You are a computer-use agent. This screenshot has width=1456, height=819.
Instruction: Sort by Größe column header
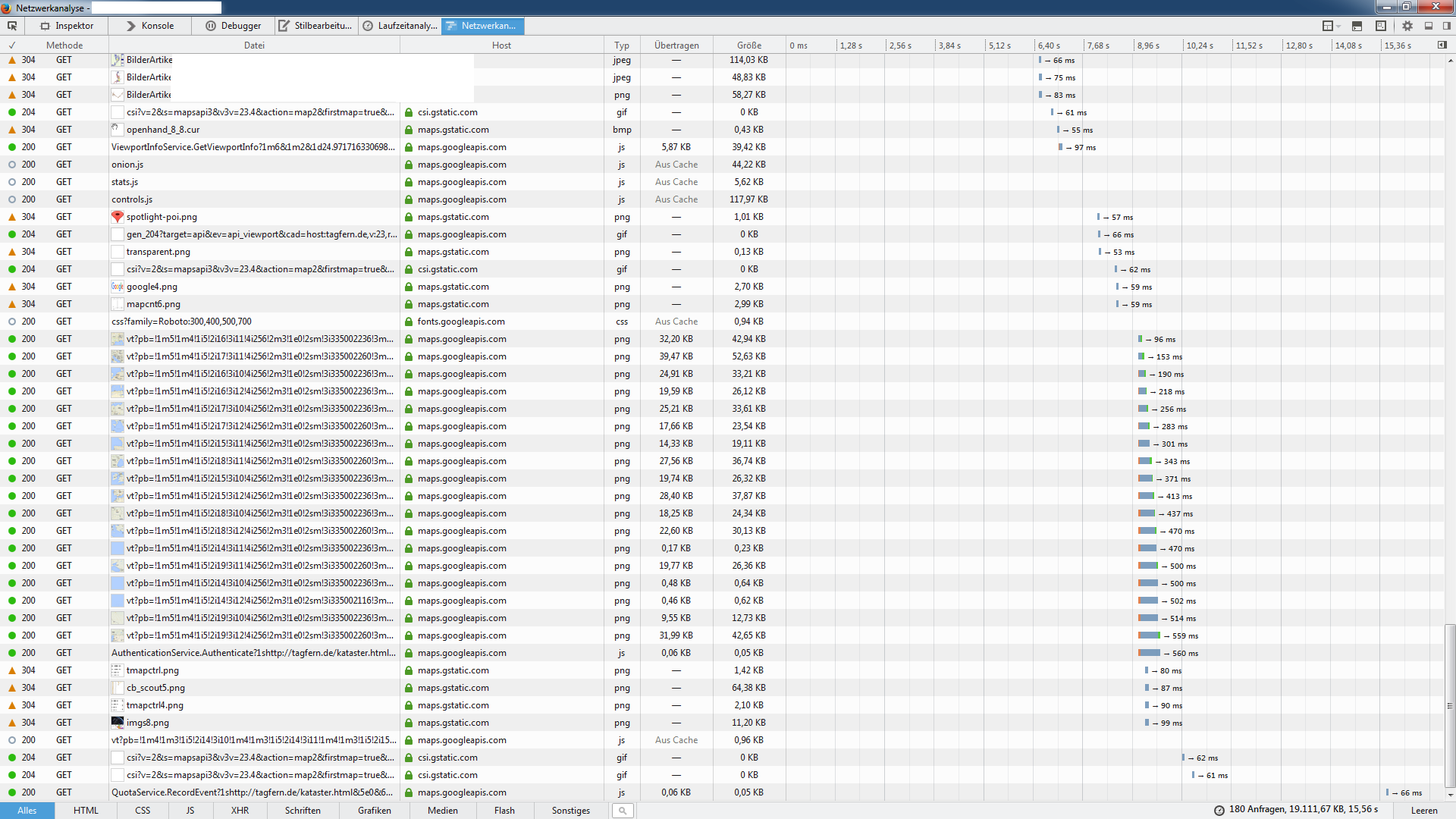click(x=748, y=45)
